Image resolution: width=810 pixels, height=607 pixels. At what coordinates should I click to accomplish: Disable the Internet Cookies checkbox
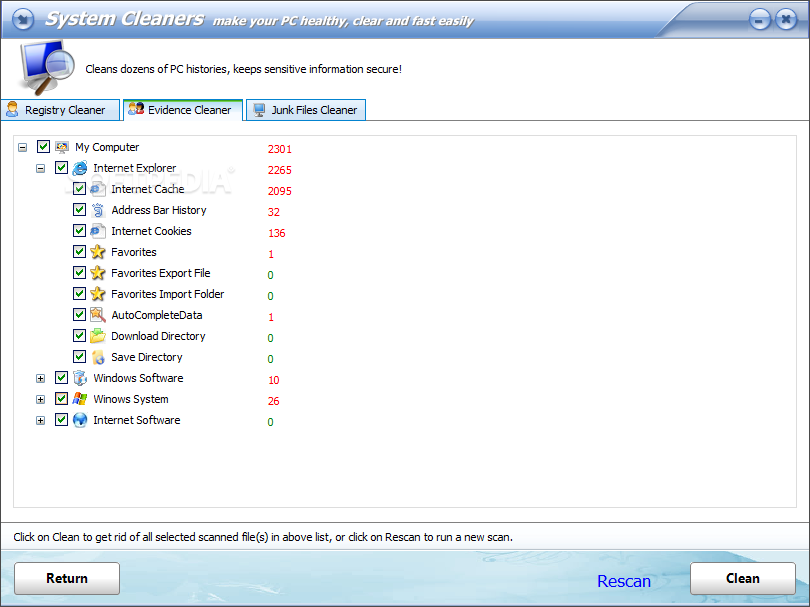[79, 230]
